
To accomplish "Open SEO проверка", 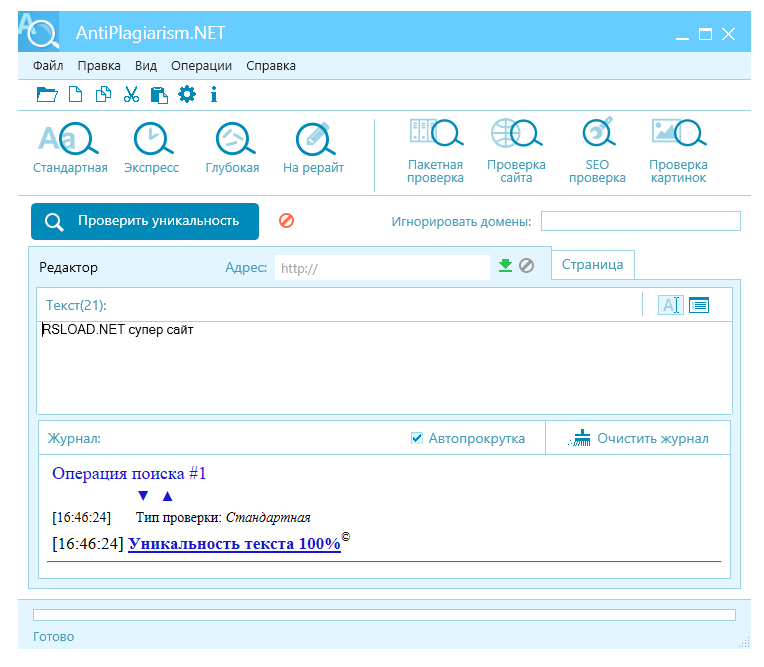I will click(597, 151).
